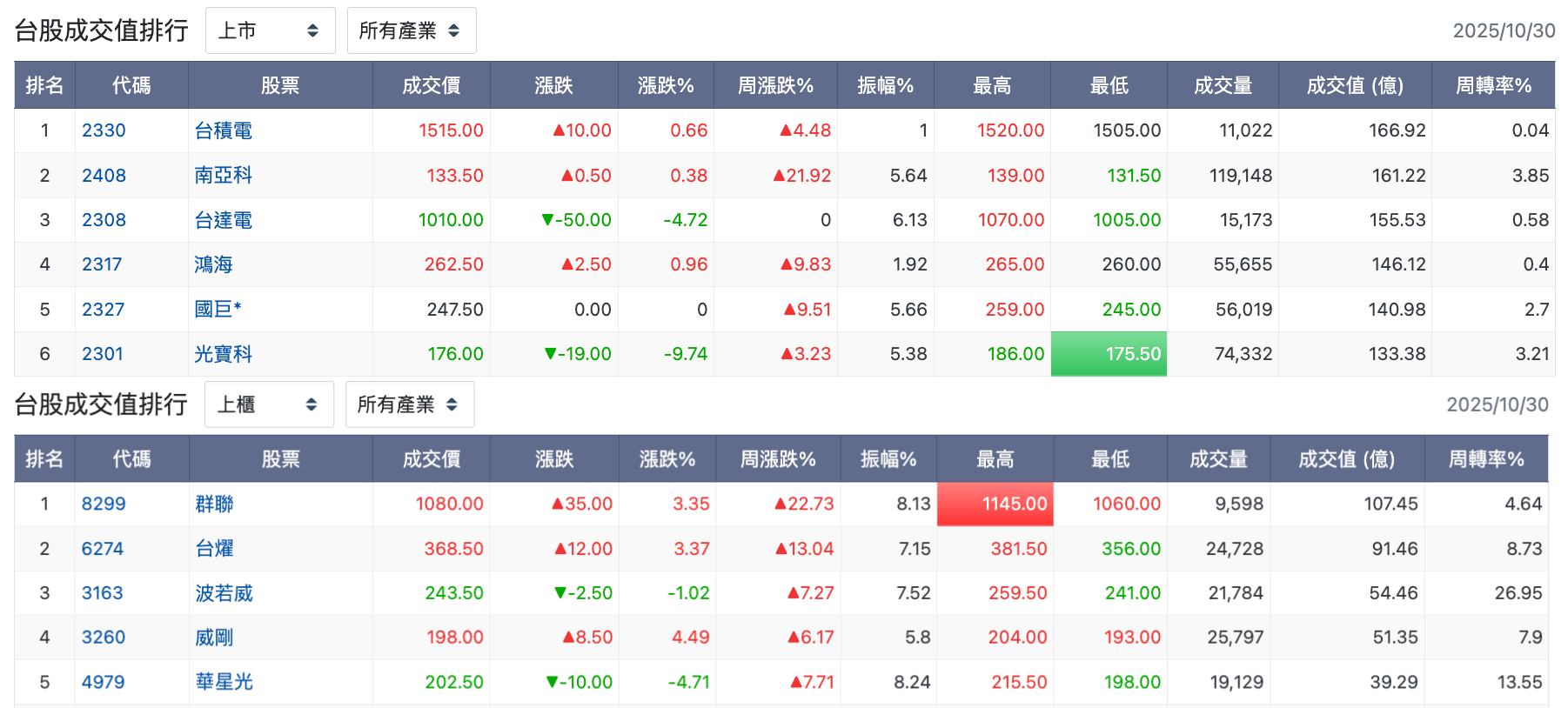This screenshot has width=1568, height=708.
Task: Click the weekly up arrow beside 21.92
Action: pyautogui.click(x=780, y=176)
